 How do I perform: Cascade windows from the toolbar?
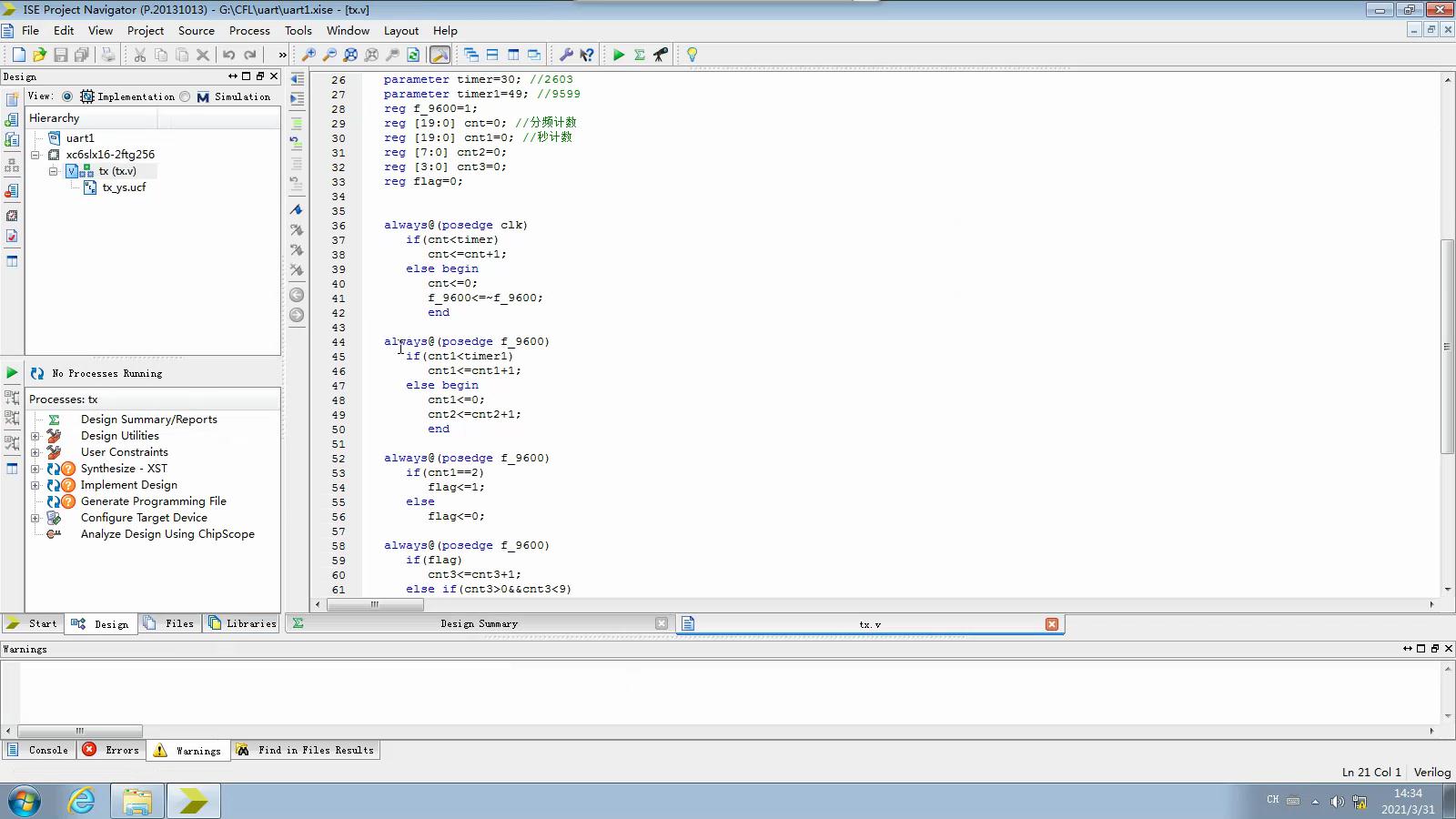click(x=471, y=55)
